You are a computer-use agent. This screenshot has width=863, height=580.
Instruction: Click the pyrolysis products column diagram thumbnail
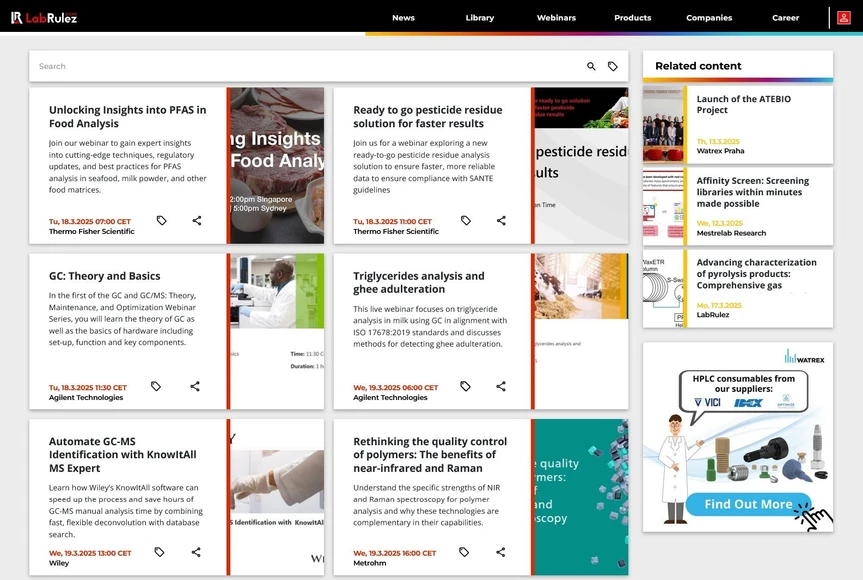(663, 289)
